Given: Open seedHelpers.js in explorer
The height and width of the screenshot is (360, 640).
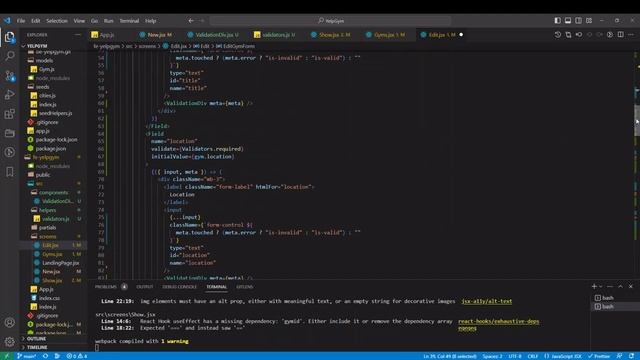Looking at the screenshot, I should tap(56, 113).
